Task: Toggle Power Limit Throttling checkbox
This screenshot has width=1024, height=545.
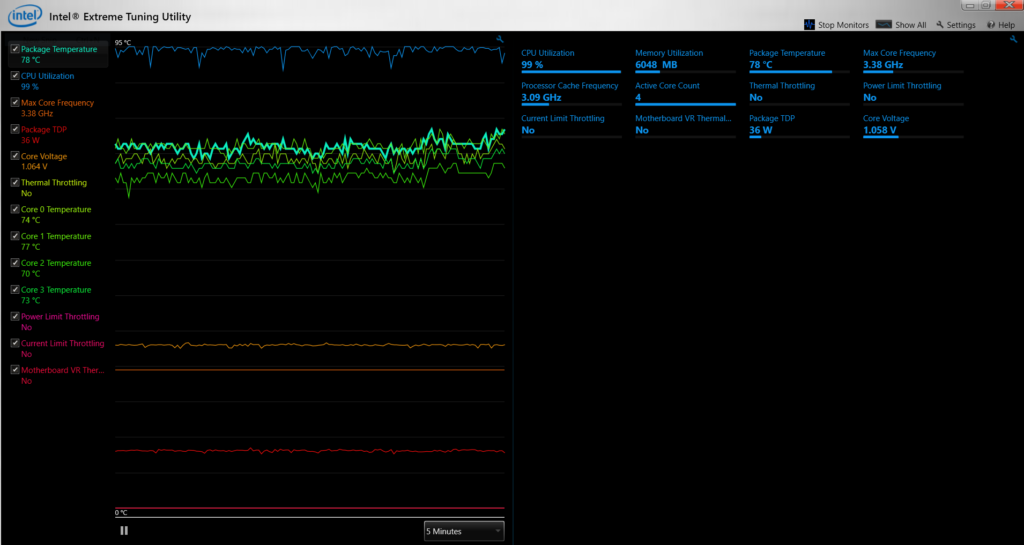Action: [x=15, y=317]
